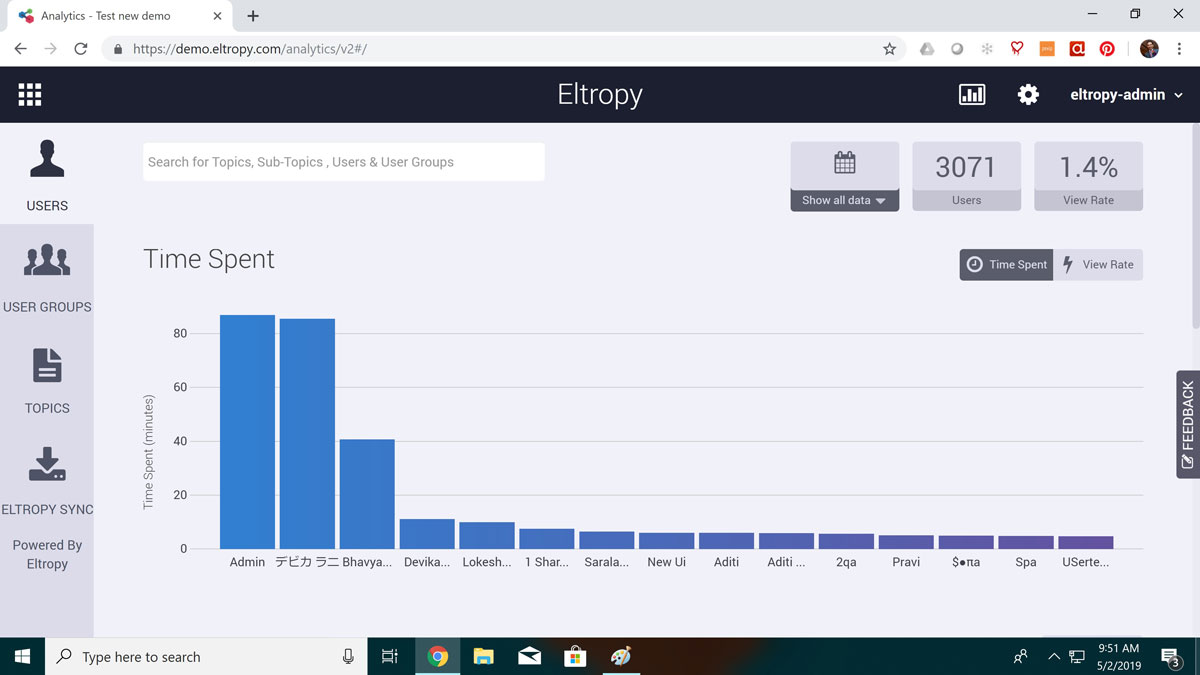Click the 3071 Users stat card
This screenshot has width=1200, height=675.
coord(966,176)
